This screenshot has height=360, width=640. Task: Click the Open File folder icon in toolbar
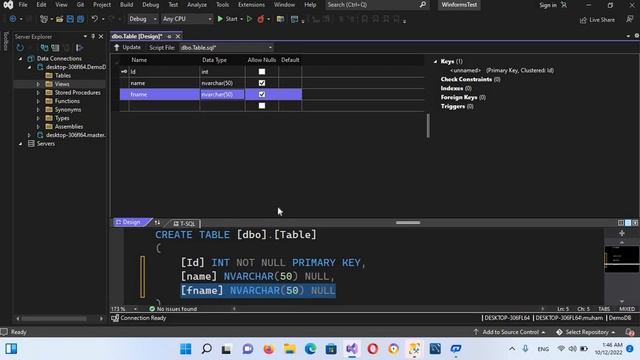pyautogui.click(x=60, y=19)
